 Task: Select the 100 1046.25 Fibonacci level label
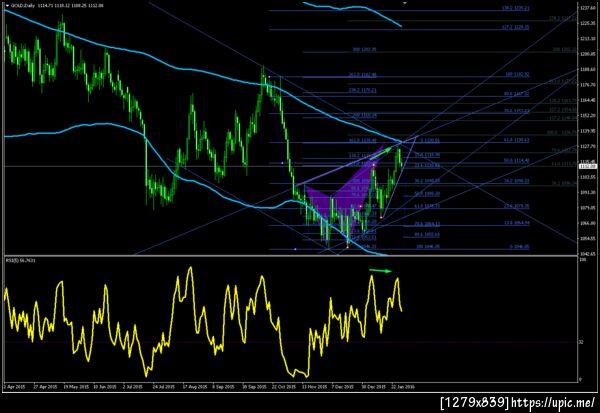(x=428, y=246)
